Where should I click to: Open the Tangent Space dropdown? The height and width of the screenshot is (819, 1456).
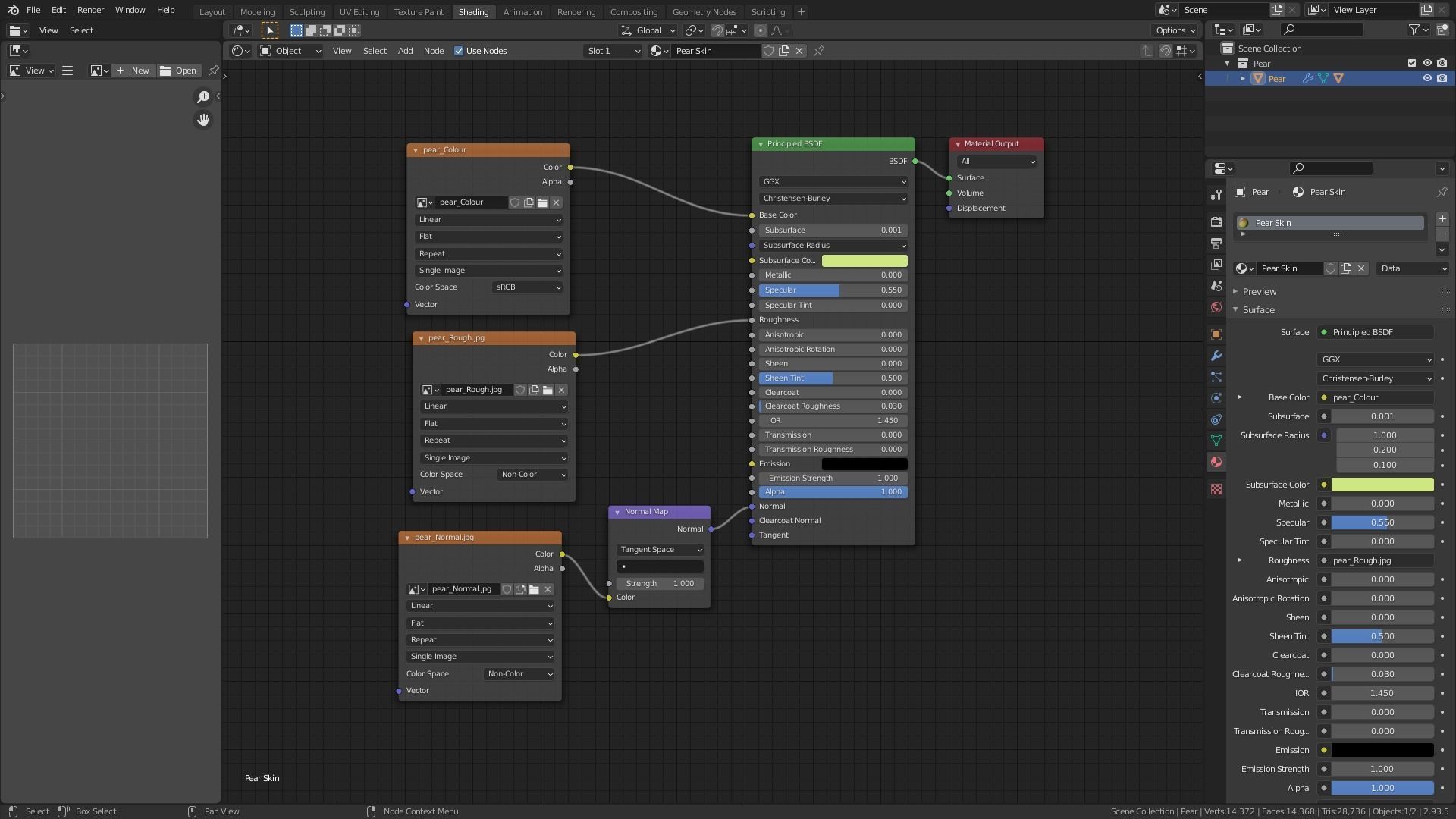tap(660, 550)
